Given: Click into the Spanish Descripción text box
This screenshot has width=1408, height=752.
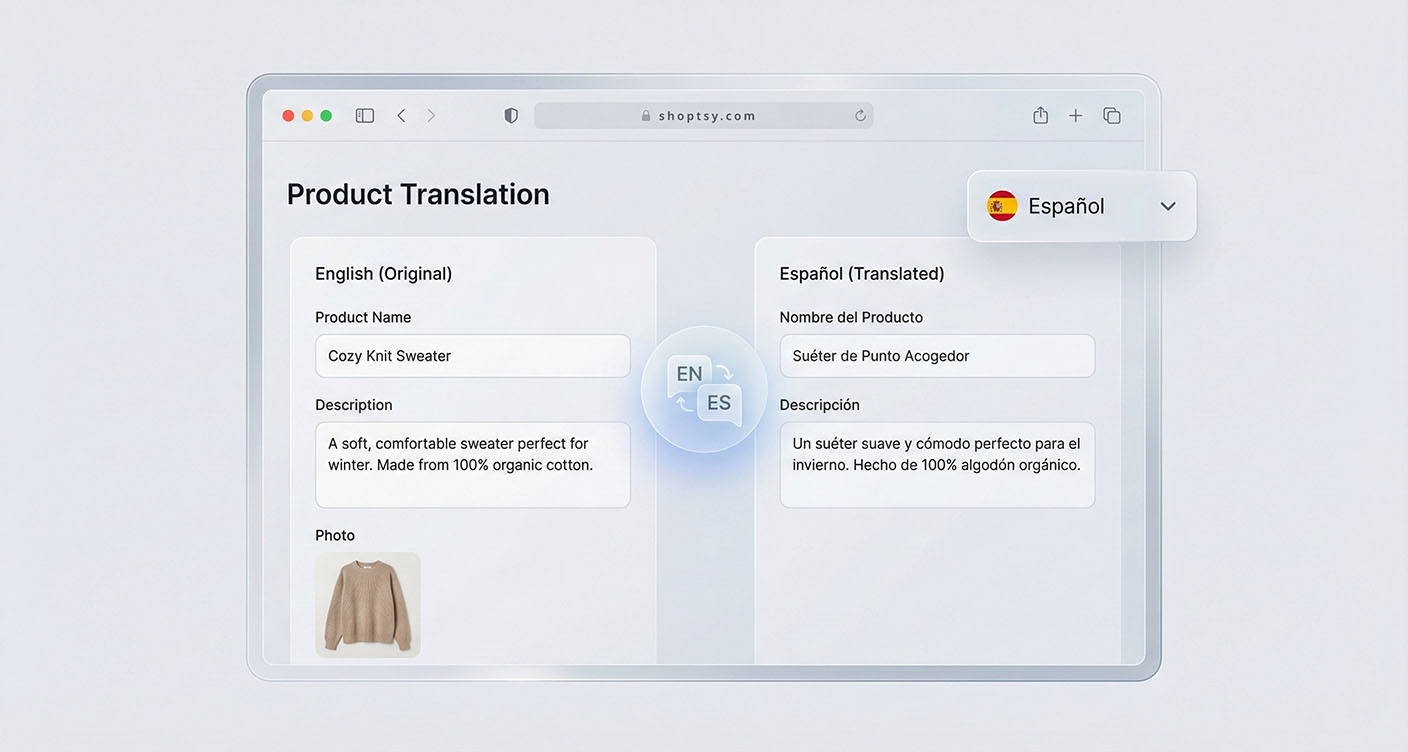Looking at the screenshot, I should coord(937,465).
